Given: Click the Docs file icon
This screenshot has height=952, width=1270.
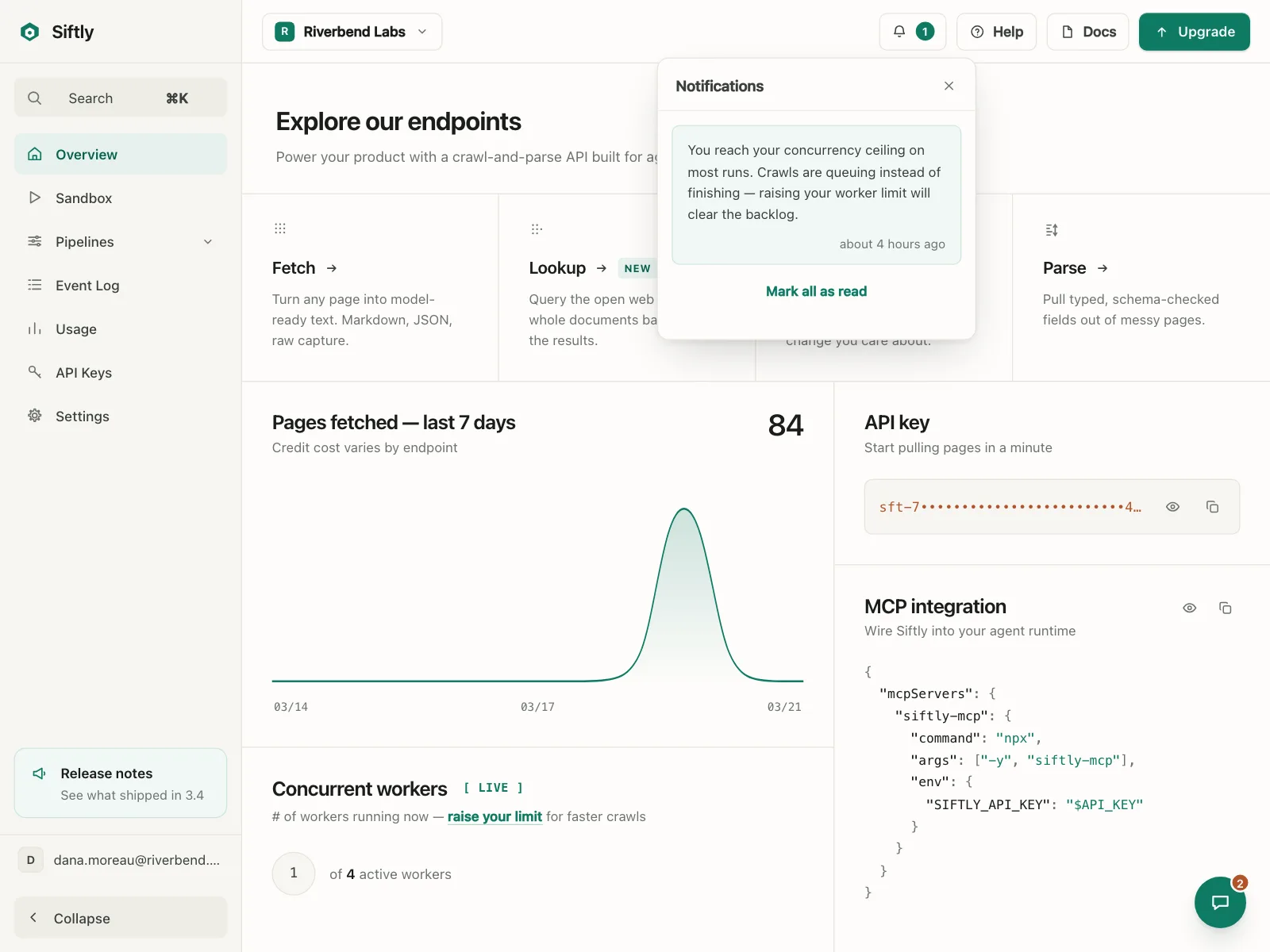Looking at the screenshot, I should click(1068, 32).
